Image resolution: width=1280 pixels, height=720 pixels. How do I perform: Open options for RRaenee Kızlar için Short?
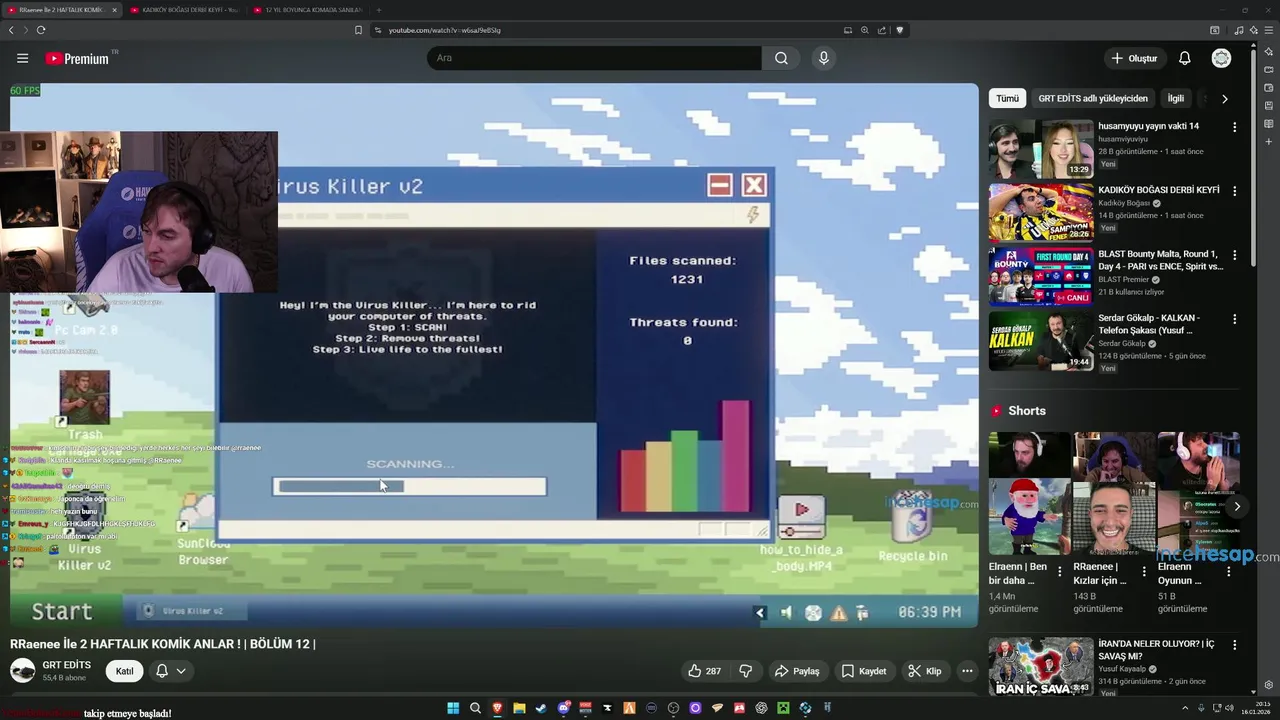(1144, 572)
